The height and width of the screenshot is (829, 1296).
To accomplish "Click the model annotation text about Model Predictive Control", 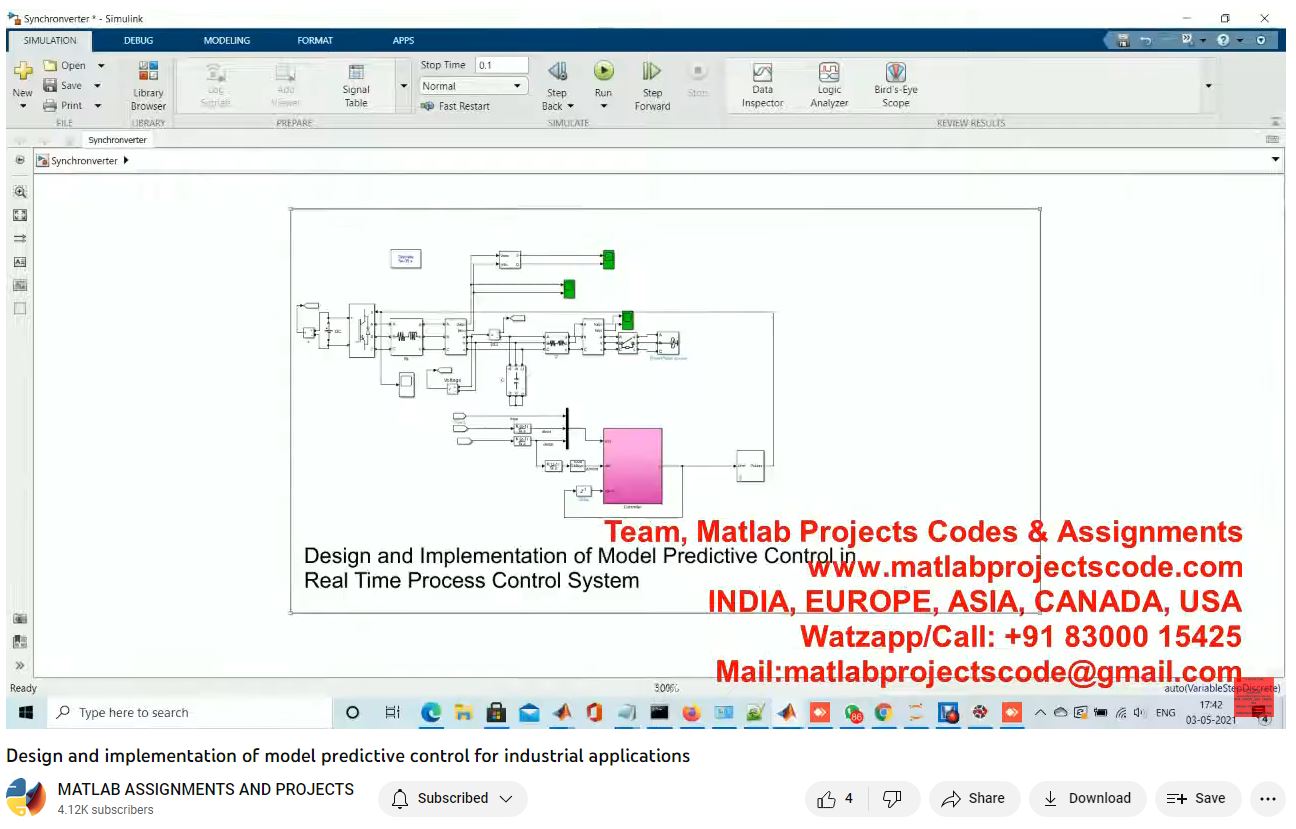I will click(x=579, y=568).
